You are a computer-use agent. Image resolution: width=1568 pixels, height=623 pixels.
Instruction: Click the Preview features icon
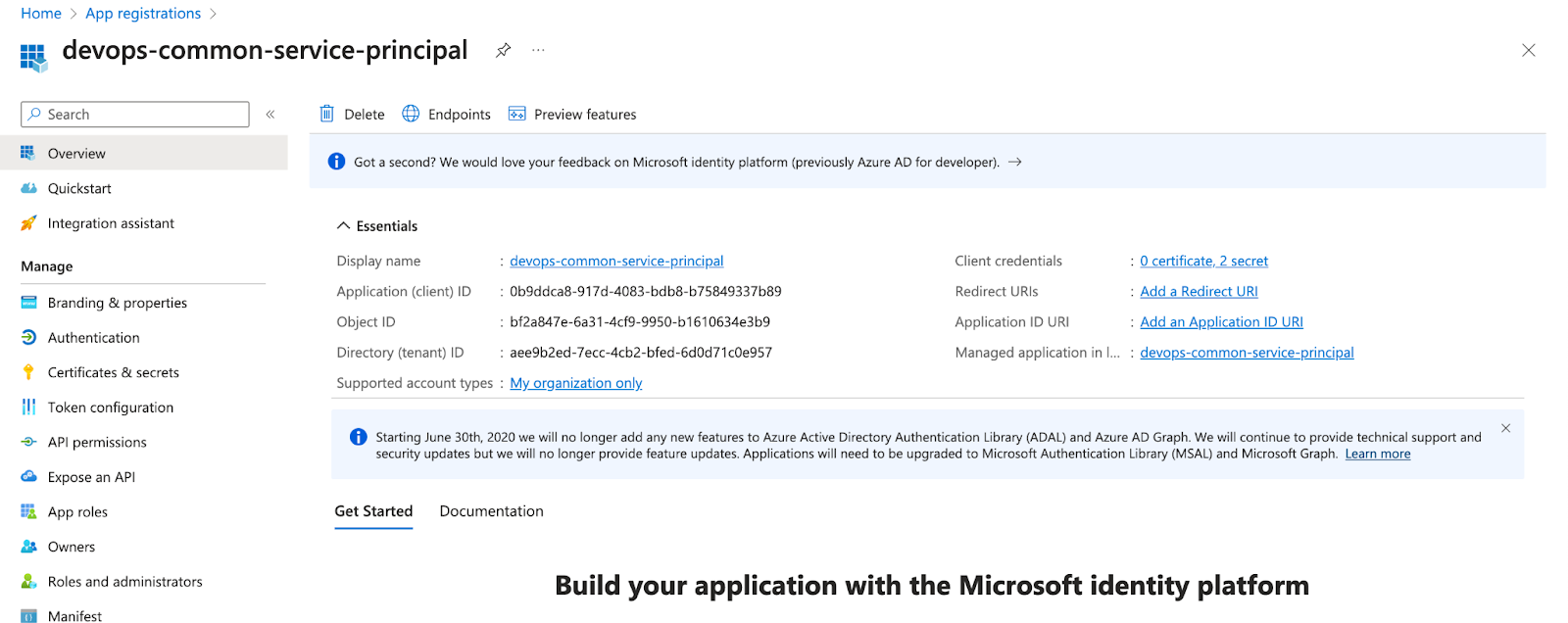(516, 114)
